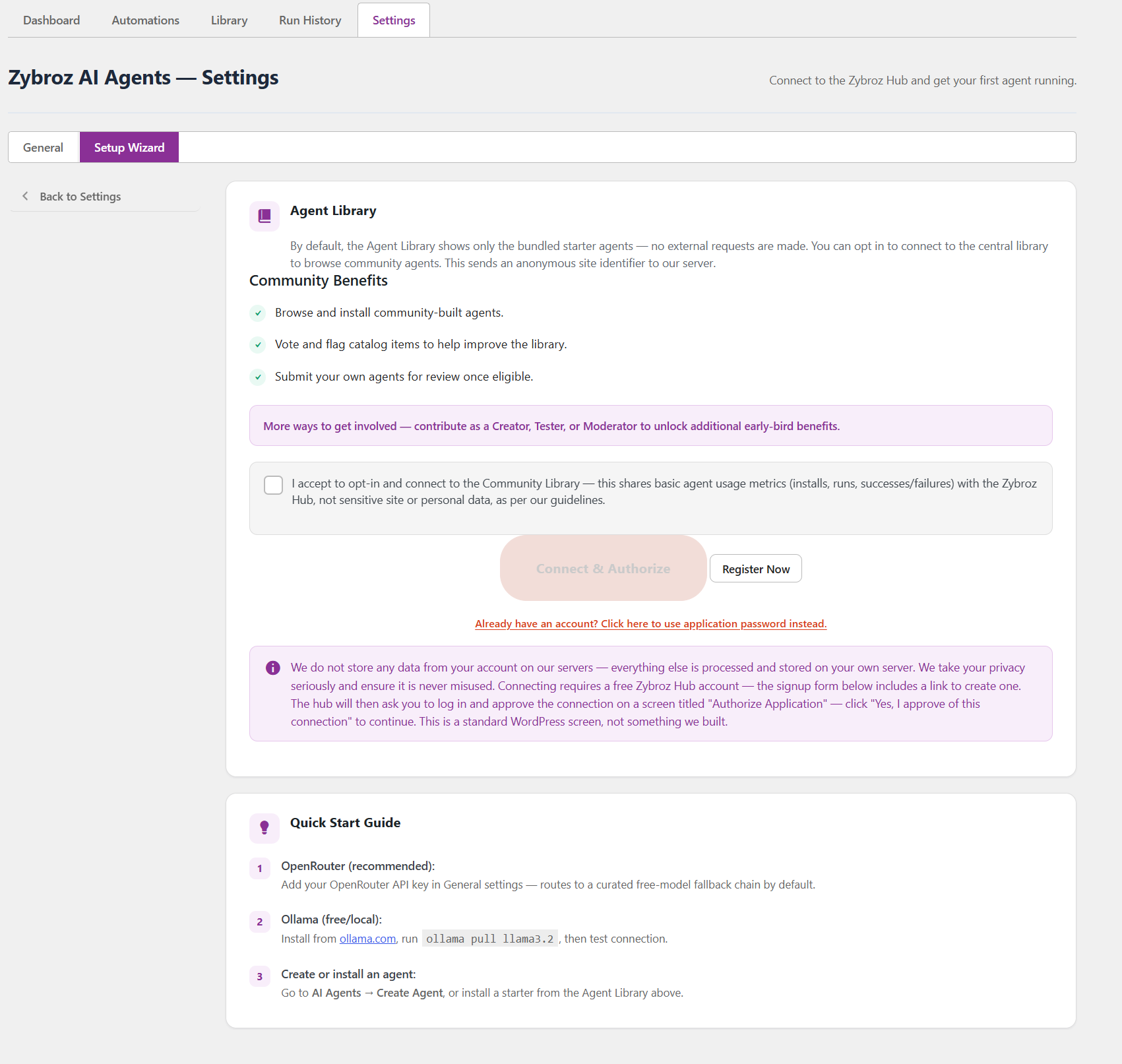1122x1064 pixels.
Task: Click the 'Community Benefits' heading
Action: pyautogui.click(x=319, y=280)
